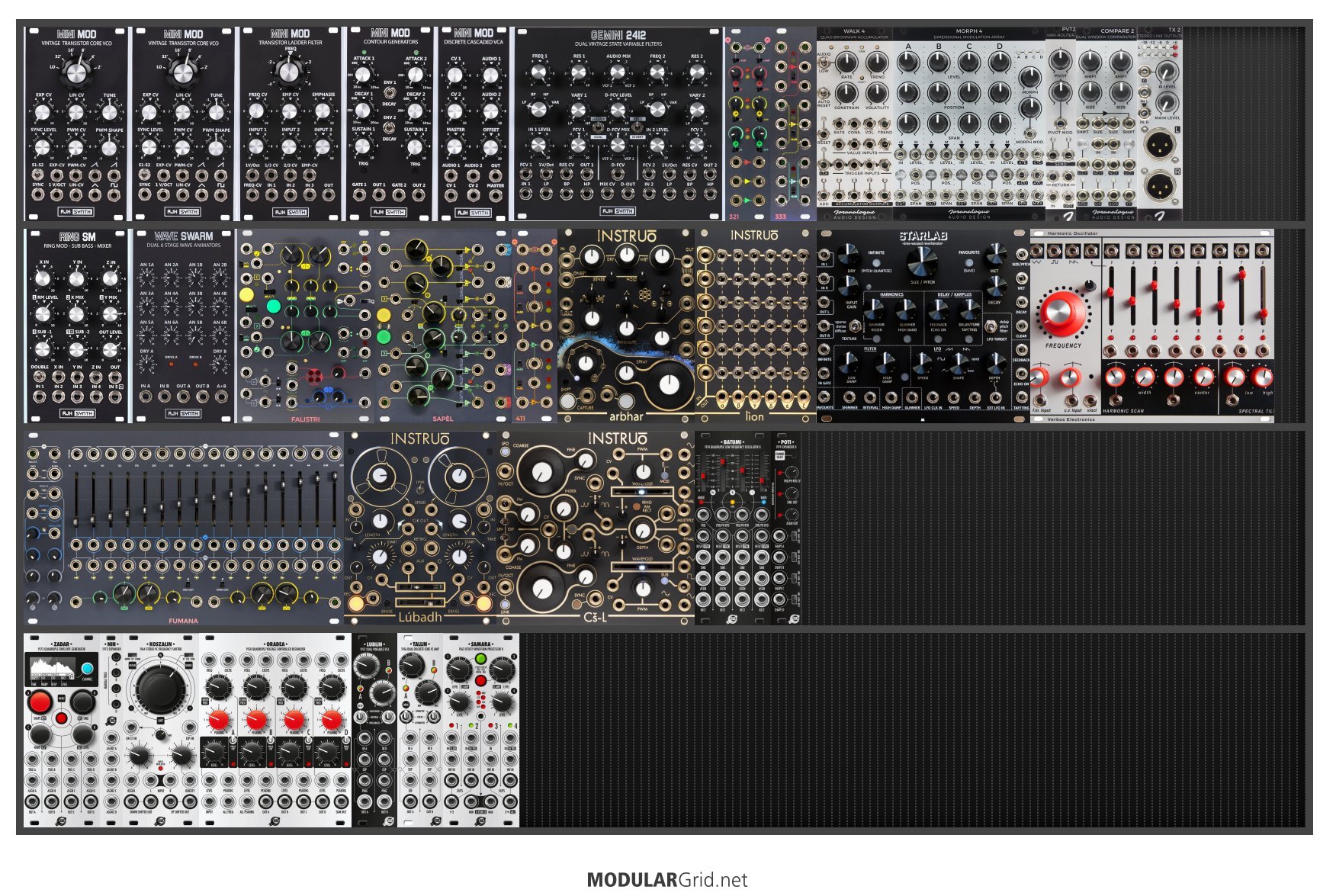Click the CAPTURE button on arbhar
Image resolution: width=1336 pixels, height=896 pixels.
tap(568, 400)
